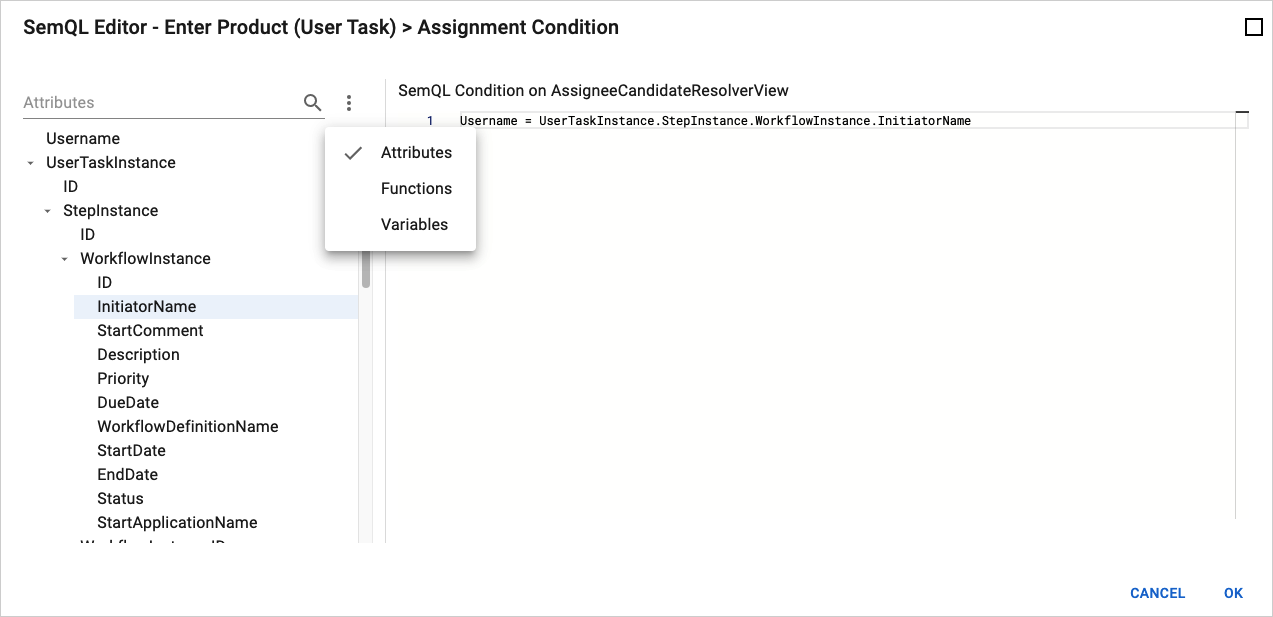Collapse the StepInstance node

(x=47, y=210)
